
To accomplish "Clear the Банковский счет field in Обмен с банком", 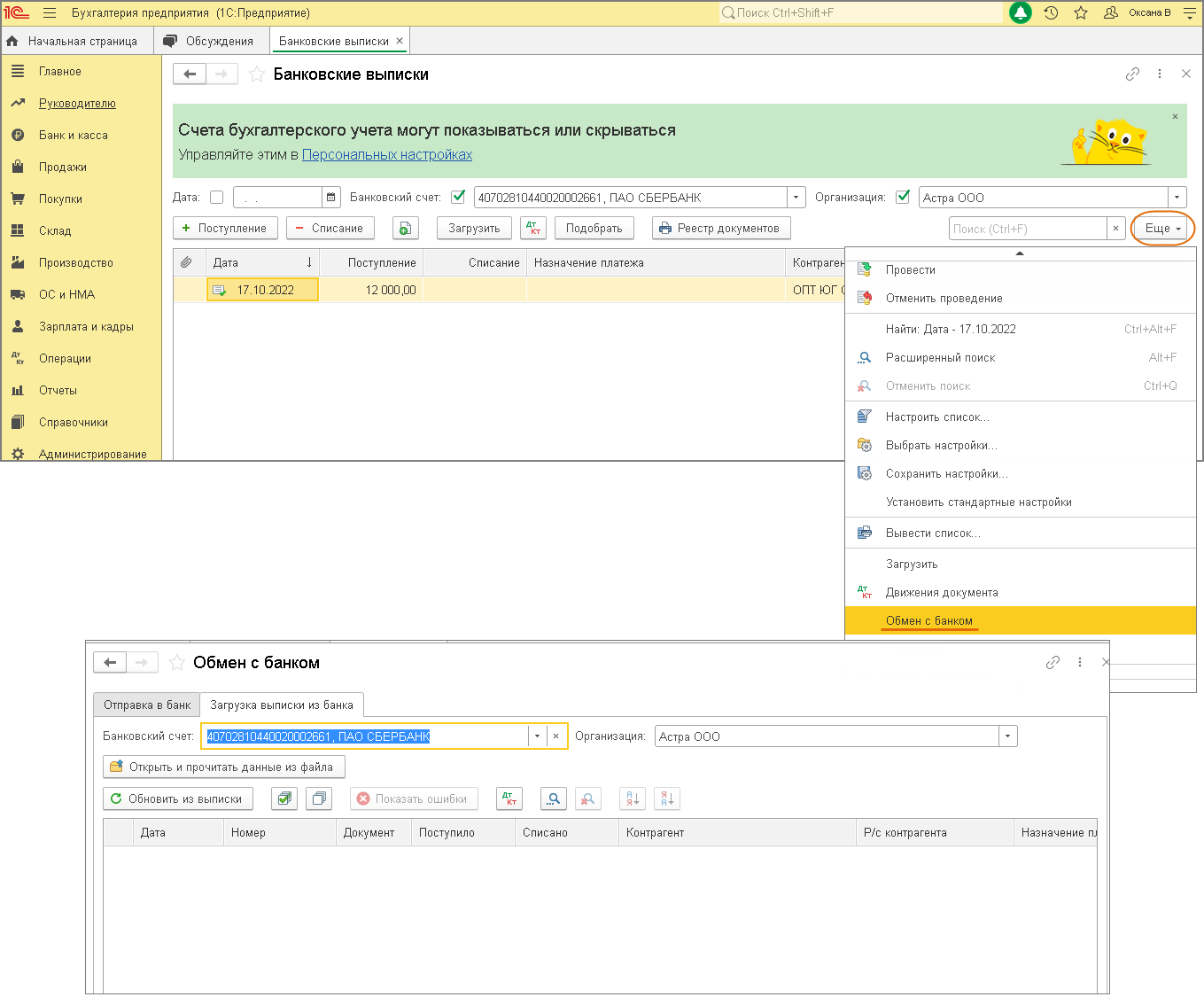I will click(555, 736).
